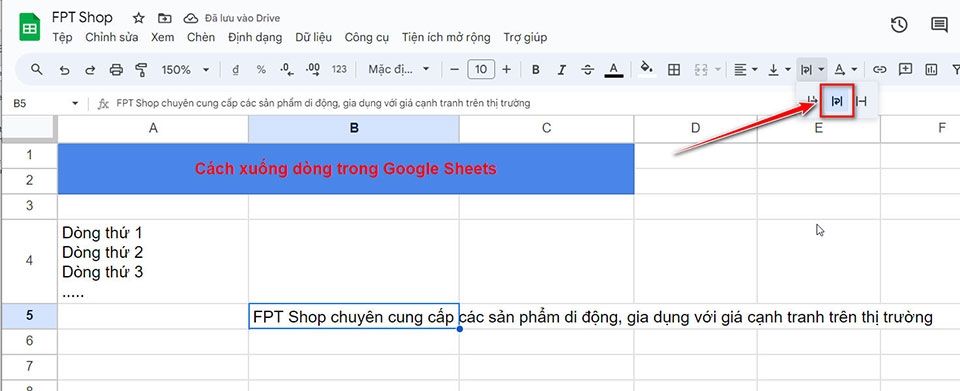Open the Định dạng menu

tap(255, 37)
